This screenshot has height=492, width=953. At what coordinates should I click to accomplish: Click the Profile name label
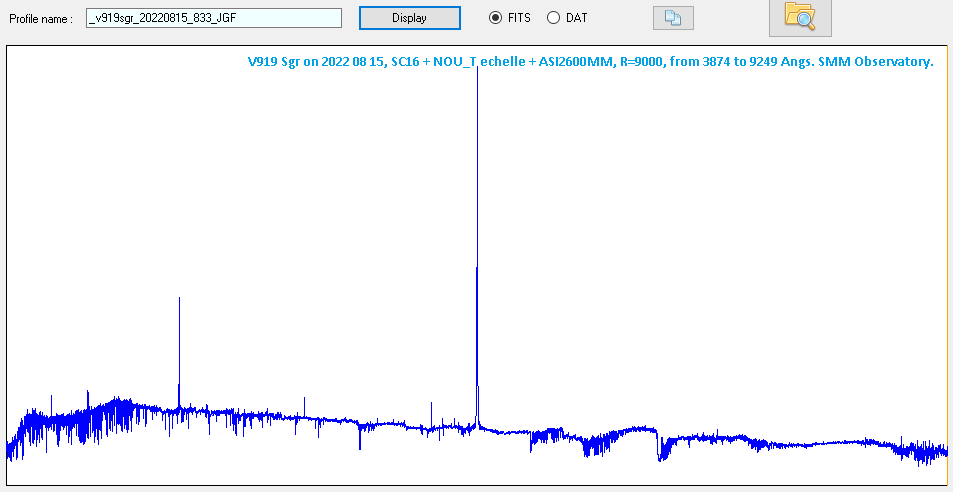pos(41,19)
